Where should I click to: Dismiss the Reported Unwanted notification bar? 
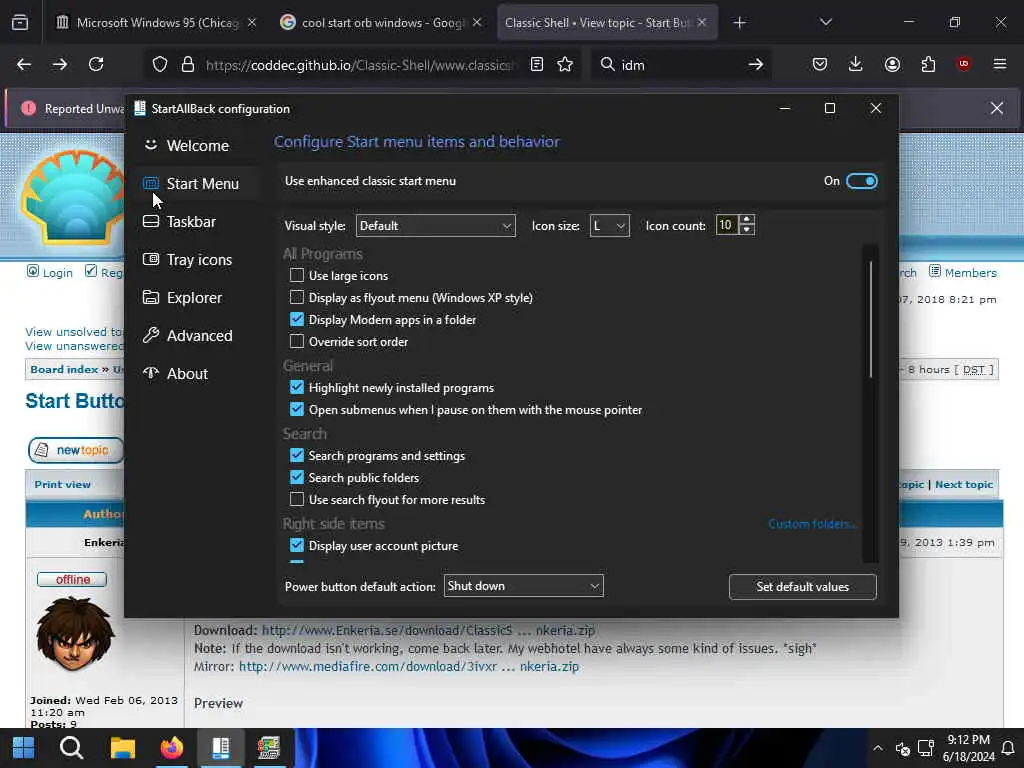click(997, 108)
